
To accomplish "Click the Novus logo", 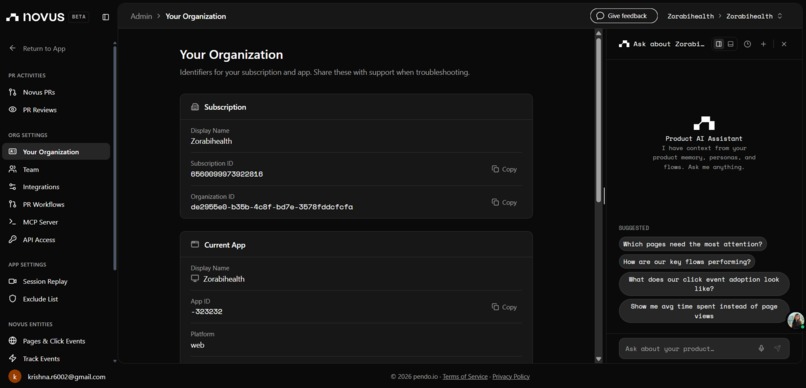I will pos(35,17).
